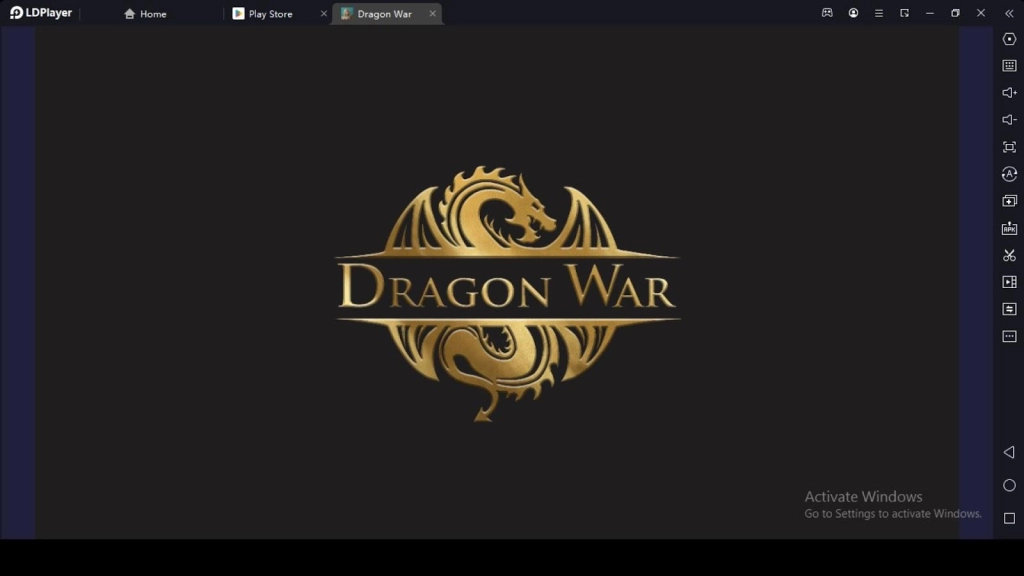Decrease the emulator volume
The image size is (1024, 576).
point(1009,120)
